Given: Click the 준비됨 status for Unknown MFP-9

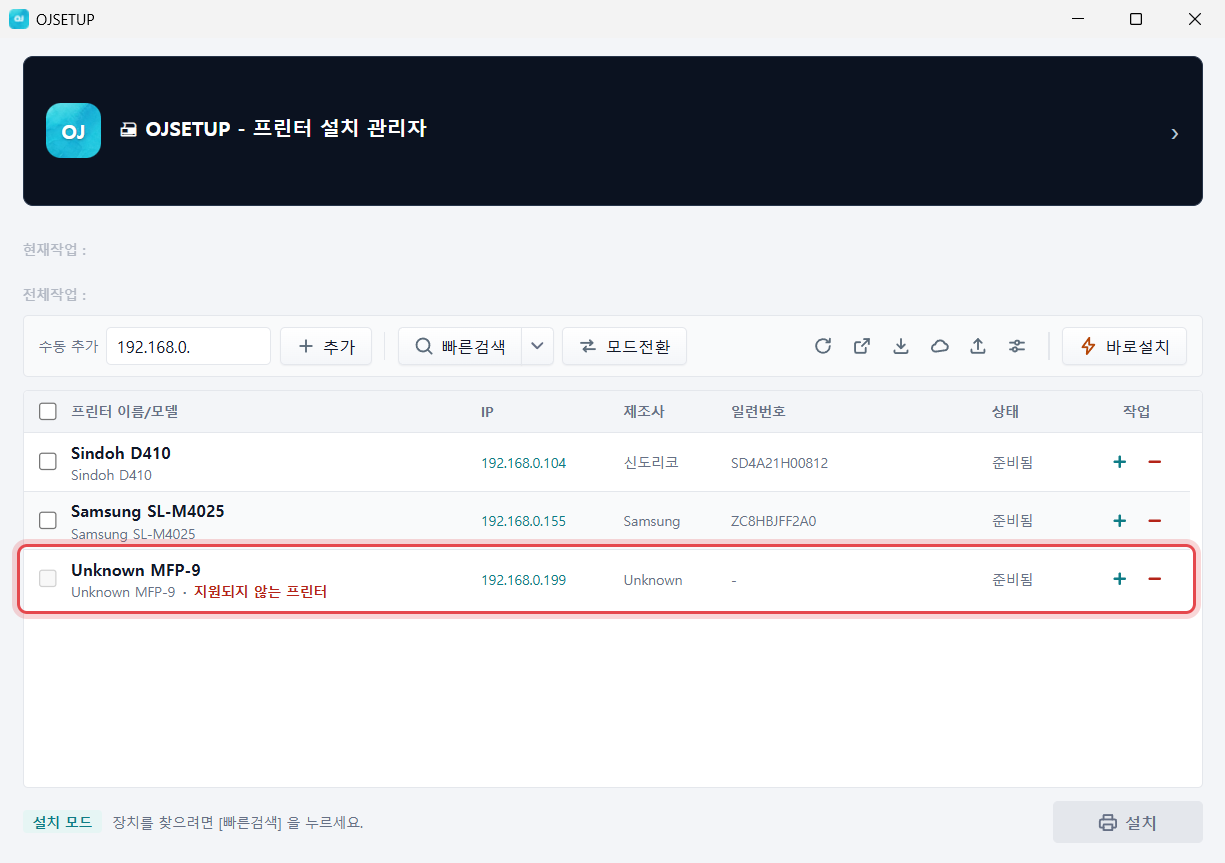Looking at the screenshot, I should (1012, 580).
